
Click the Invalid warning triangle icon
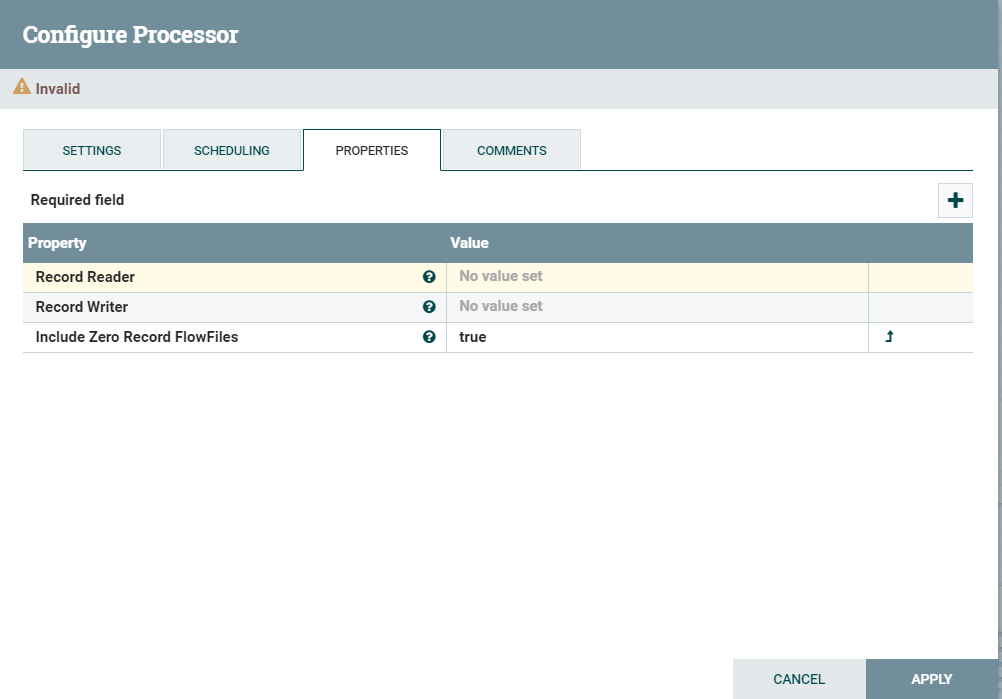(x=21, y=87)
